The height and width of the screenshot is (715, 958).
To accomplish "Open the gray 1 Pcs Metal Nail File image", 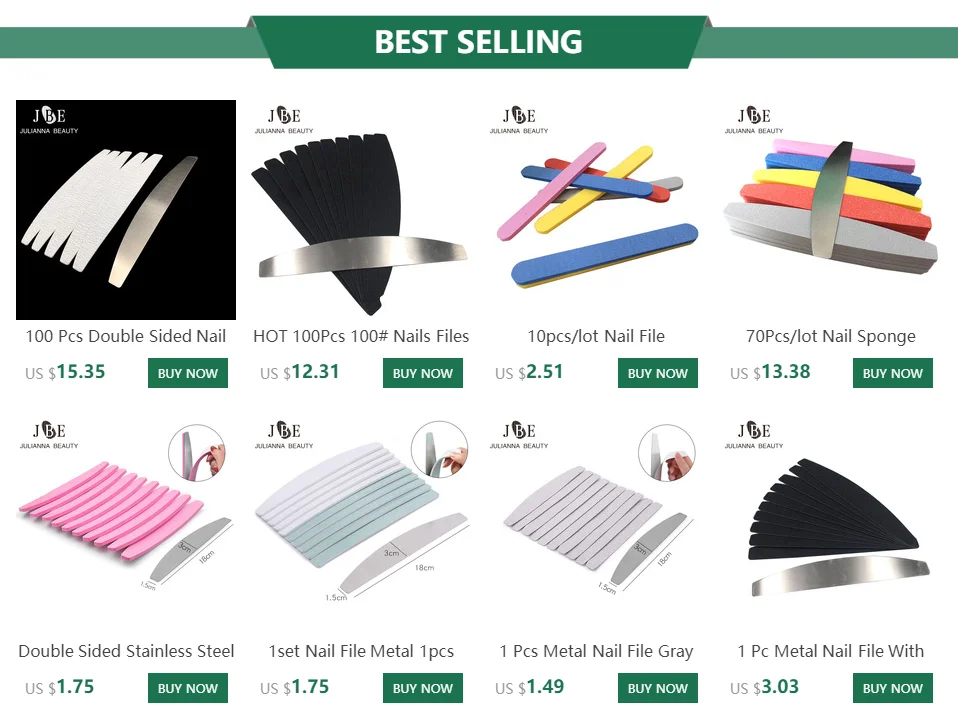I will point(596,524).
